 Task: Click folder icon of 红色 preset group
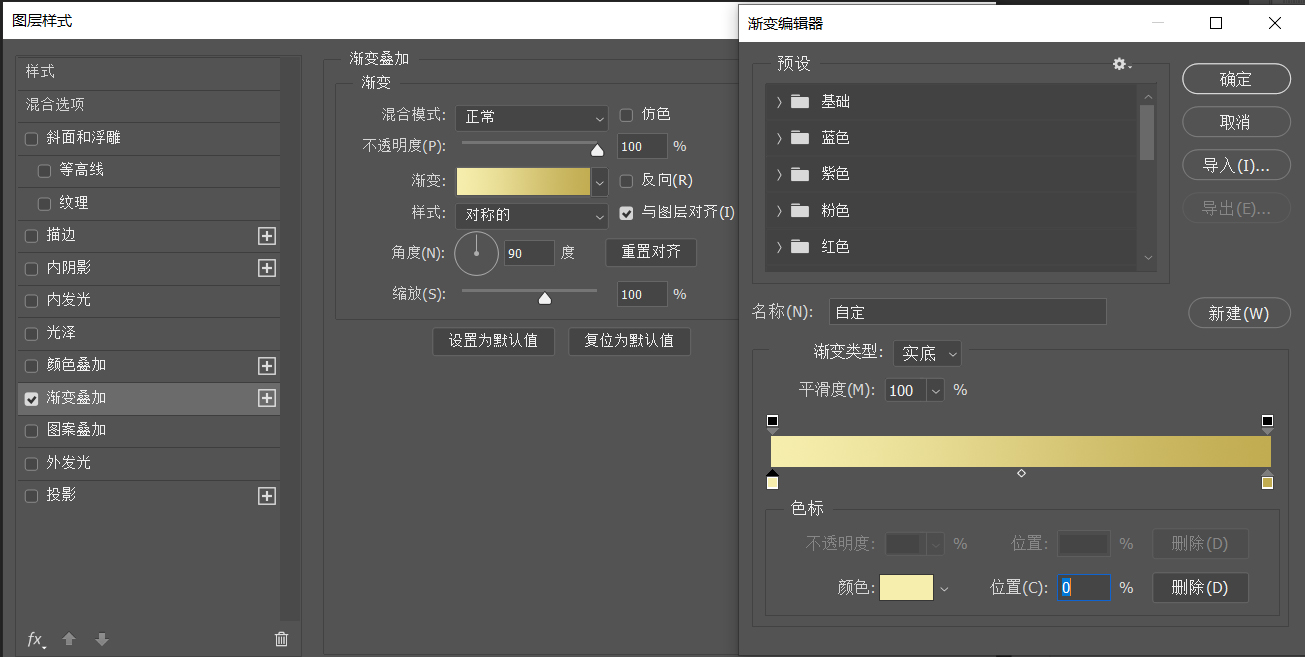799,247
